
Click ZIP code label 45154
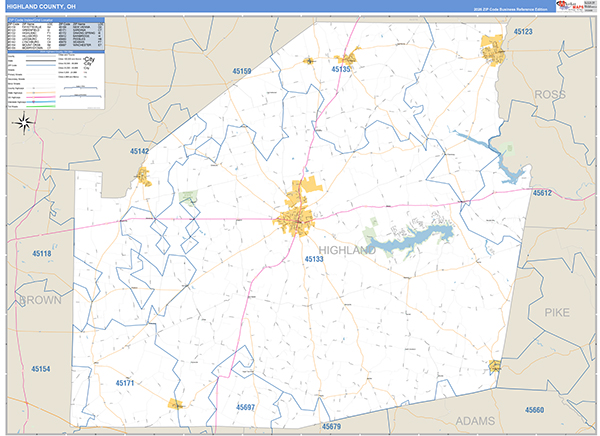click(x=41, y=369)
